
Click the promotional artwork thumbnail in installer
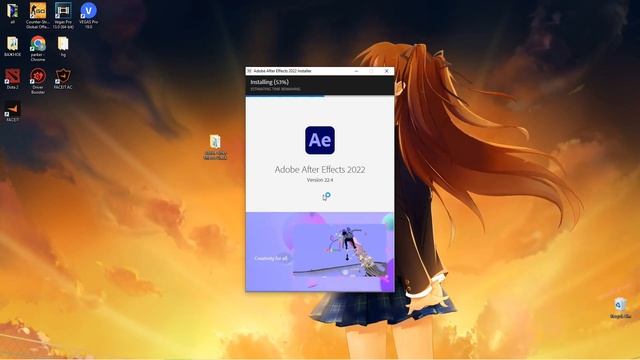(340, 250)
